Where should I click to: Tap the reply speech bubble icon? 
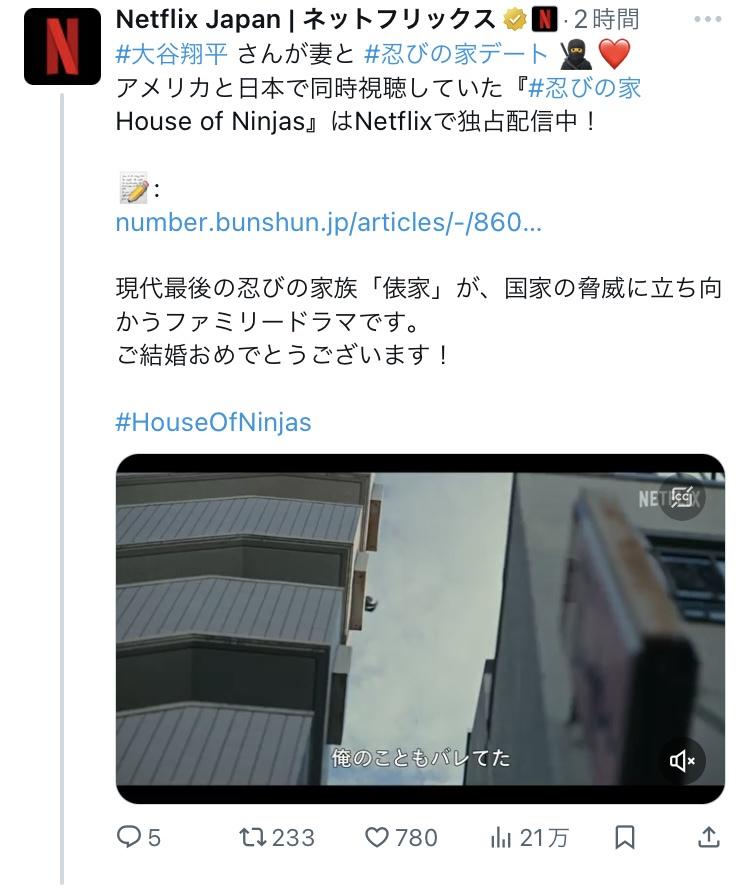129,837
